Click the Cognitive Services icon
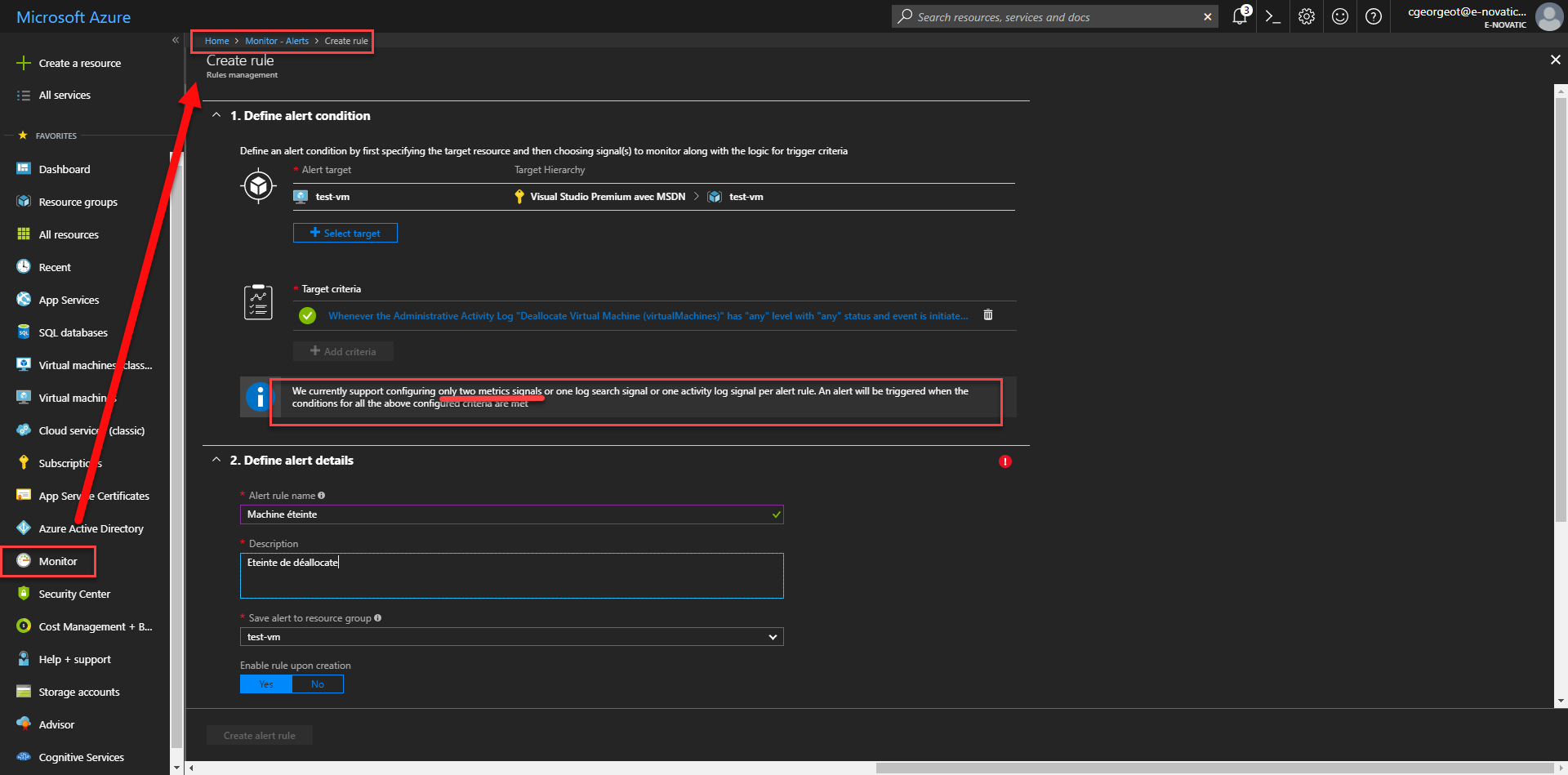1568x775 pixels. coord(24,757)
